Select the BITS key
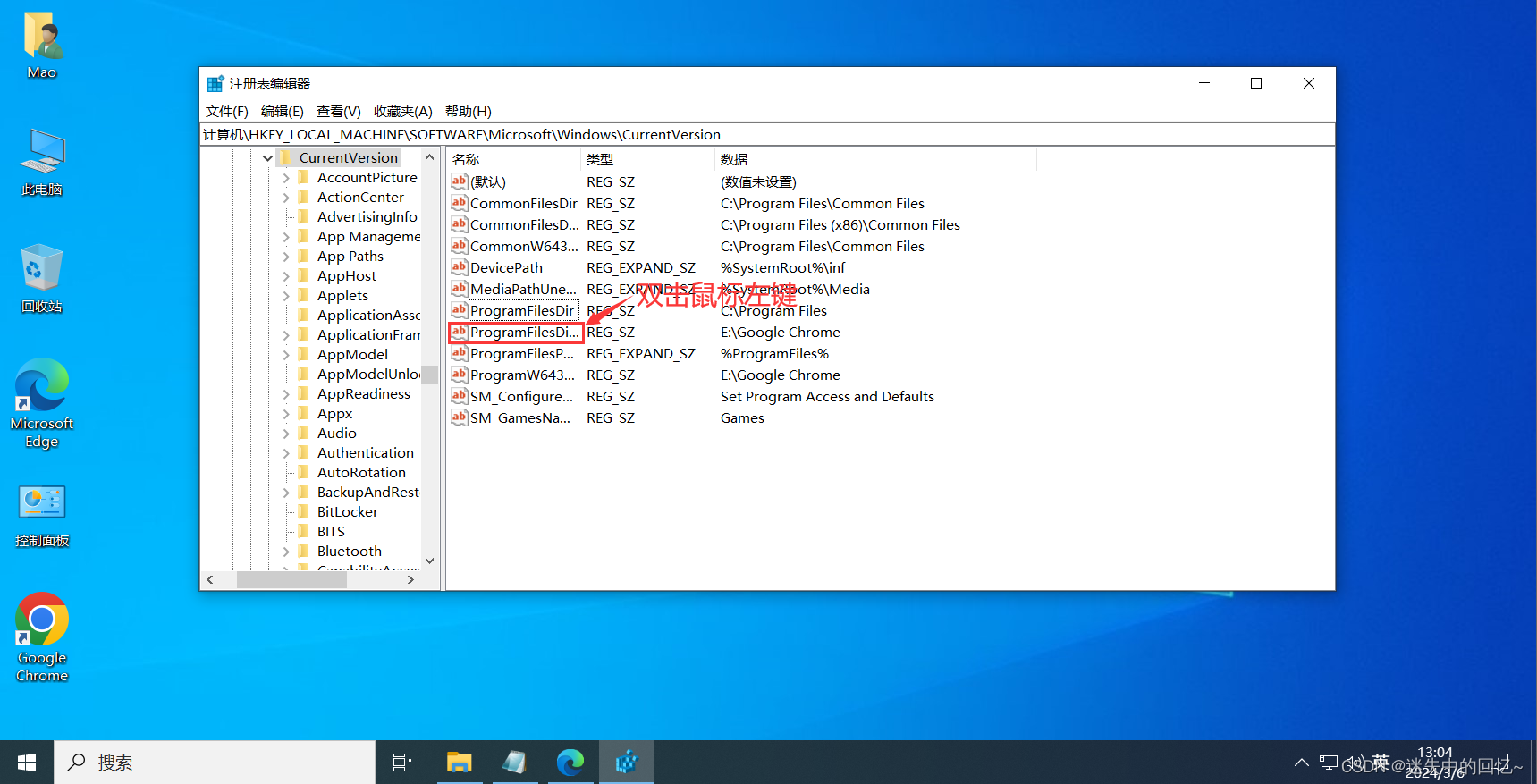Viewport: 1537px width, 784px height. point(331,531)
